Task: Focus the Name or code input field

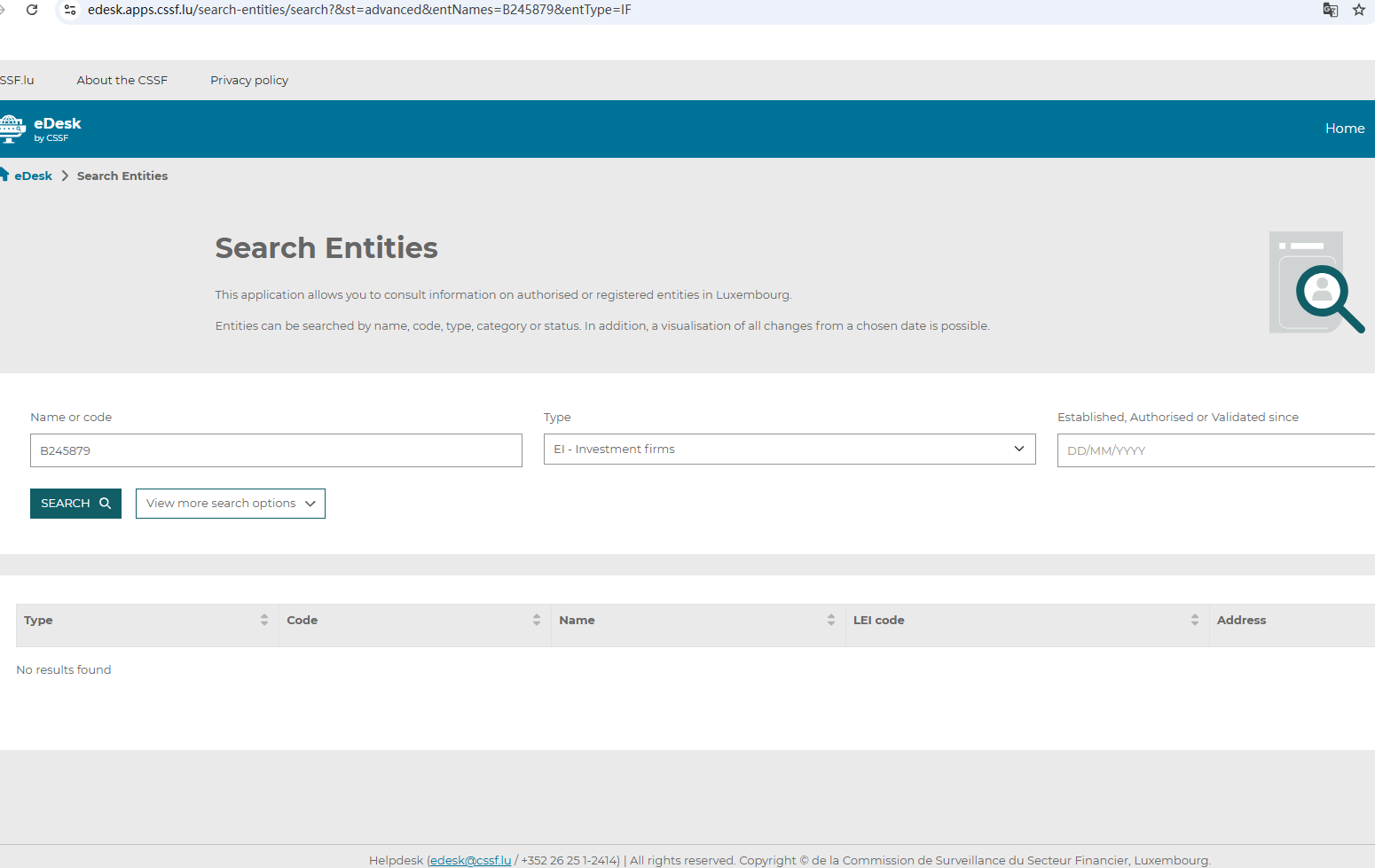Action: (x=276, y=450)
